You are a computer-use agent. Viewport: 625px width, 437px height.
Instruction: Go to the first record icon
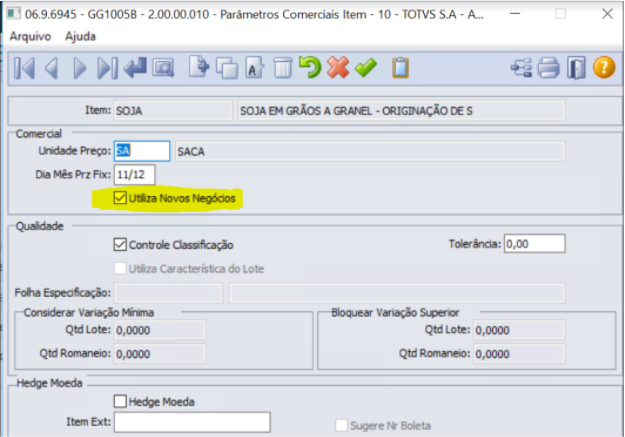[x=24, y=68]
